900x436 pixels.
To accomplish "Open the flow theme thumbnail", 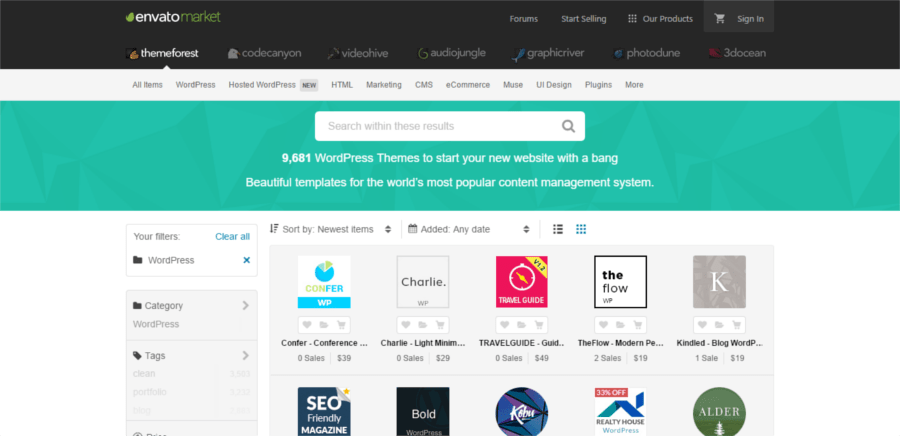I will [620, 282].
